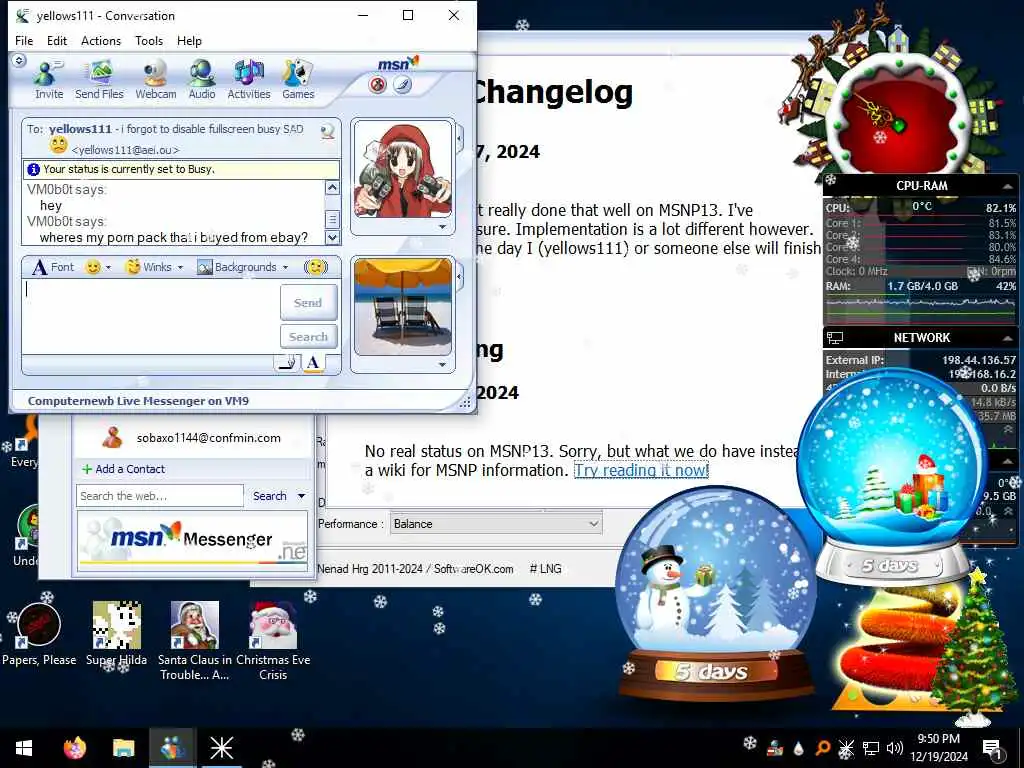
Task: Open the network tray icon
Action: pyautogui.click(x=871, y=748)
